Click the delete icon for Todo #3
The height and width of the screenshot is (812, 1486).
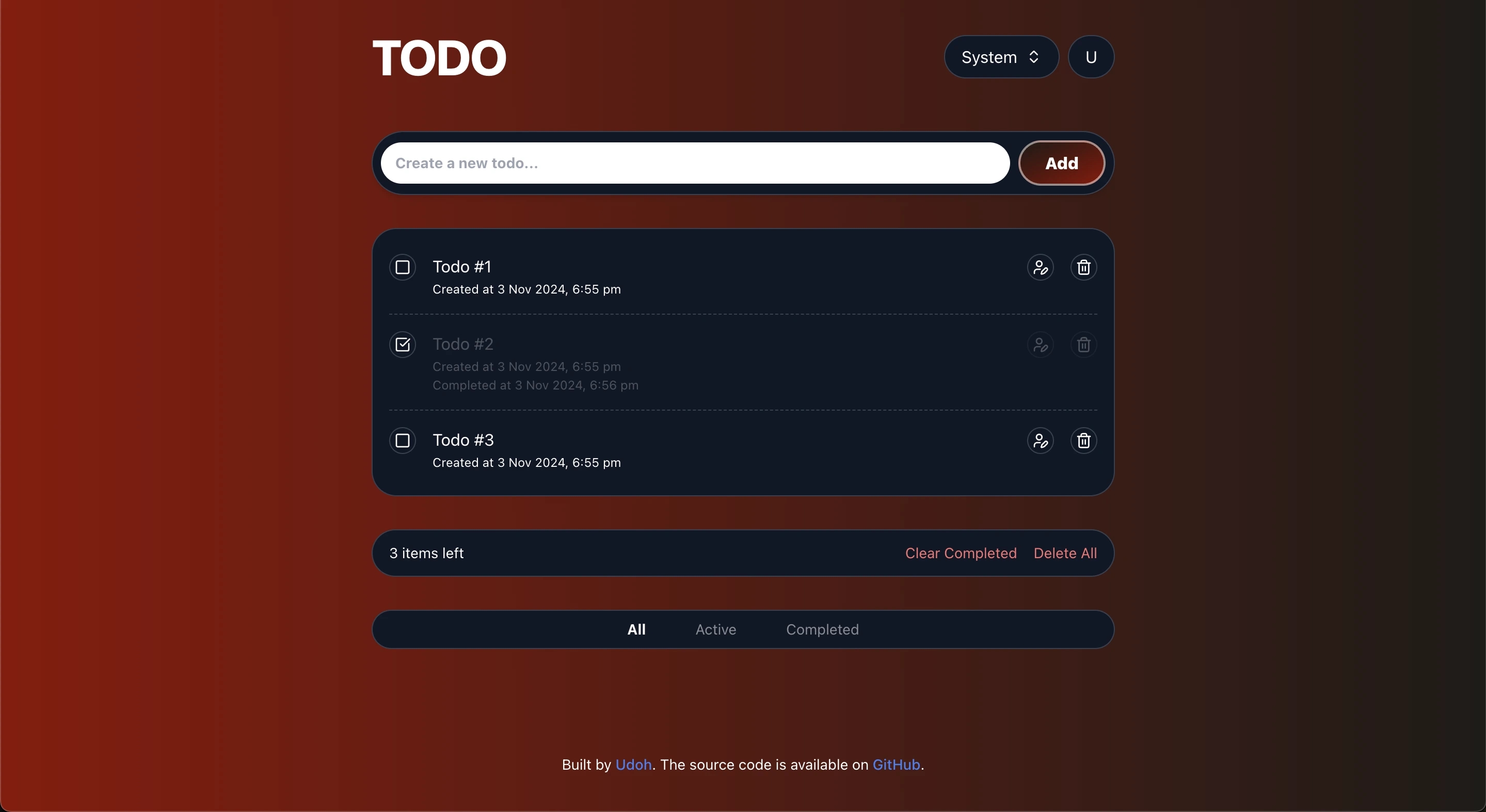[x=1083, y=440]
